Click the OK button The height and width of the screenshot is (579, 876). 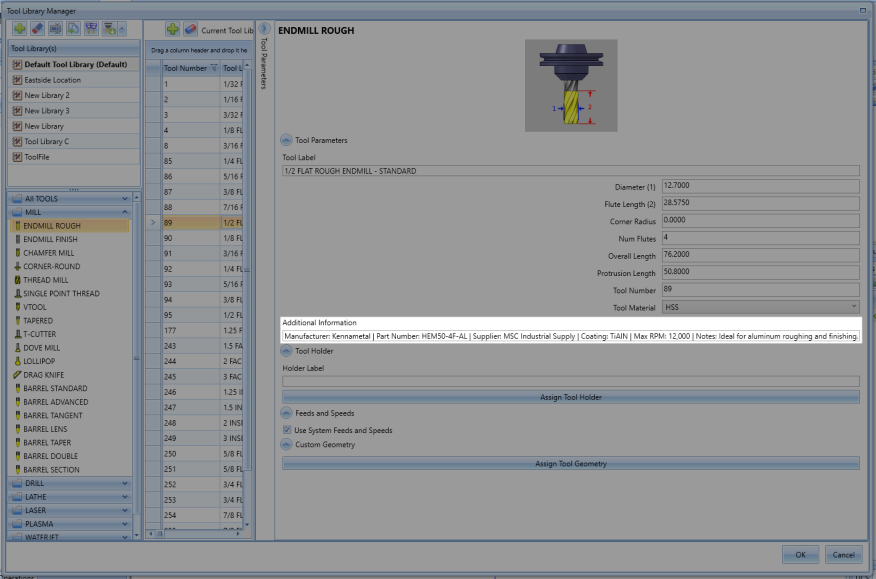pyautogui.click(x=800, y=554)
